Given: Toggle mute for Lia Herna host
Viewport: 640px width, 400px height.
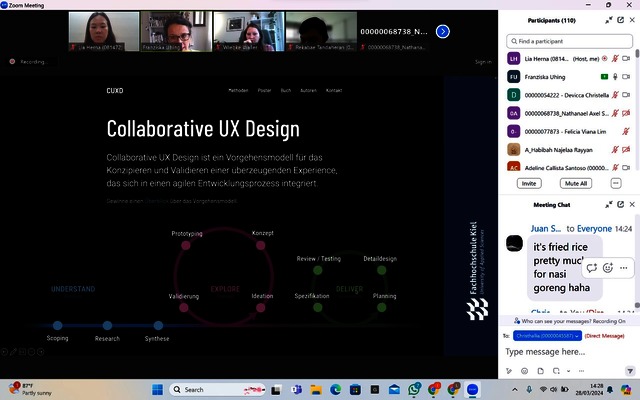Looking at the screenshot, I should tap(615, 59).
